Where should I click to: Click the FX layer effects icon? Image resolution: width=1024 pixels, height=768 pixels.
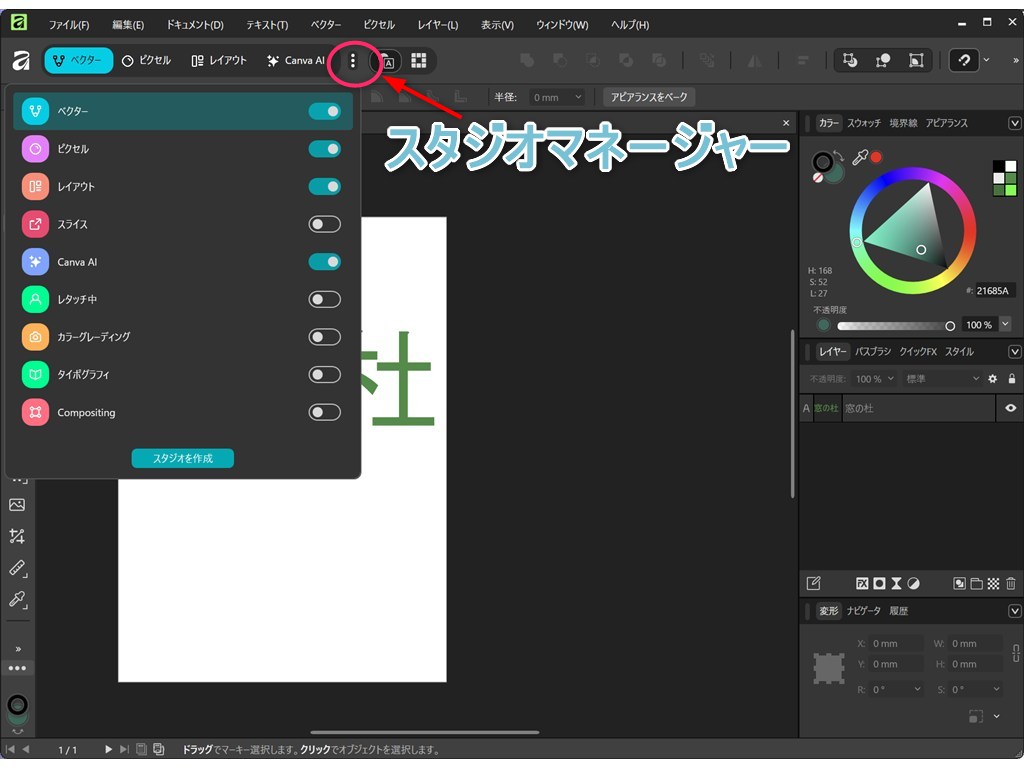[x=862, y=583]
